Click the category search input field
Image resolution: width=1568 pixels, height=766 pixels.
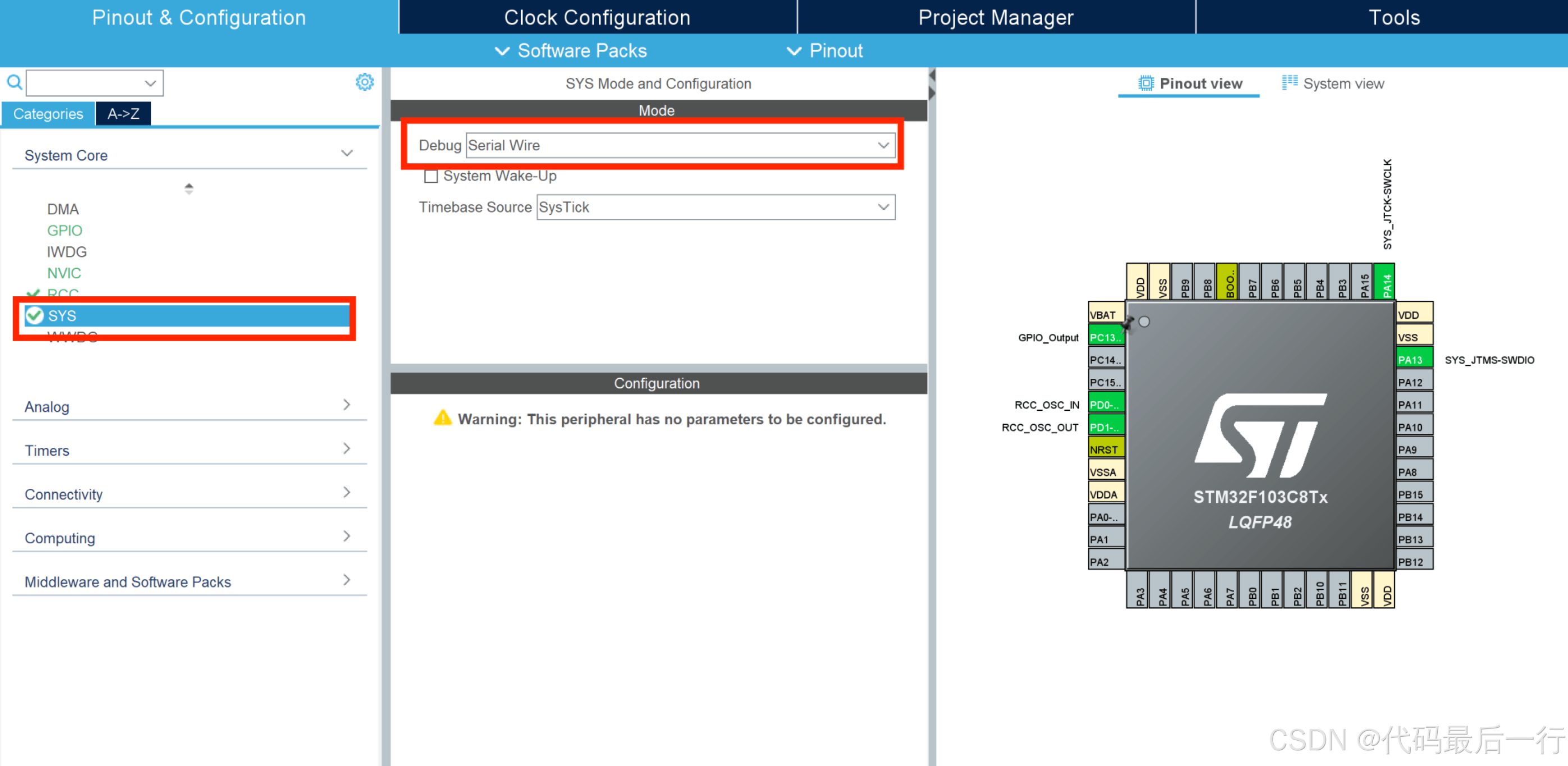pyautogui.click(x=85, y=82)
